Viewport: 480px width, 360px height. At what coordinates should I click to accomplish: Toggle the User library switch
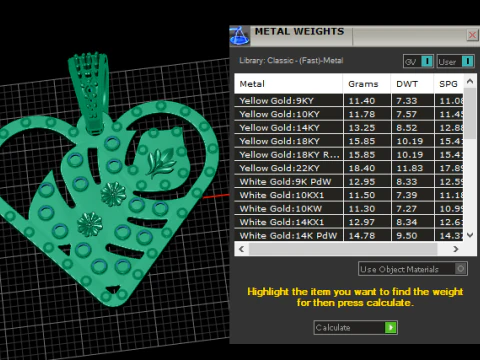455,61
